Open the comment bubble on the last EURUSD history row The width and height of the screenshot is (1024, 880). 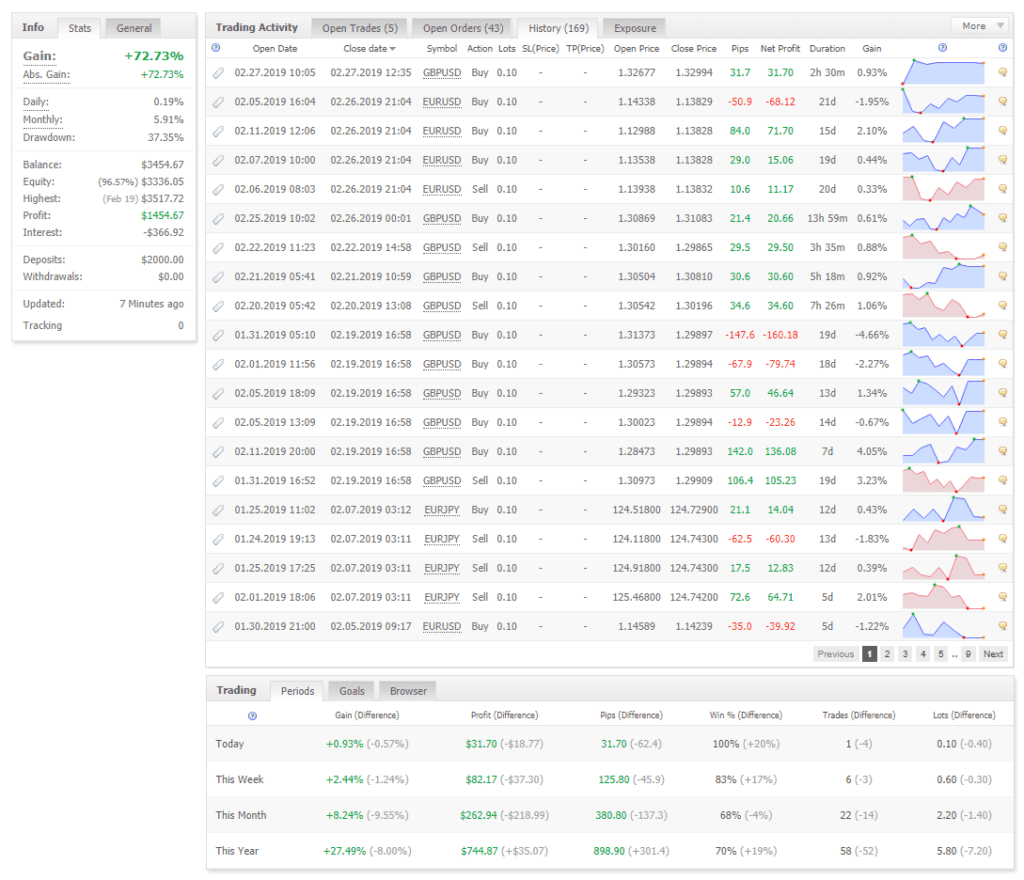click(1003, 624)
